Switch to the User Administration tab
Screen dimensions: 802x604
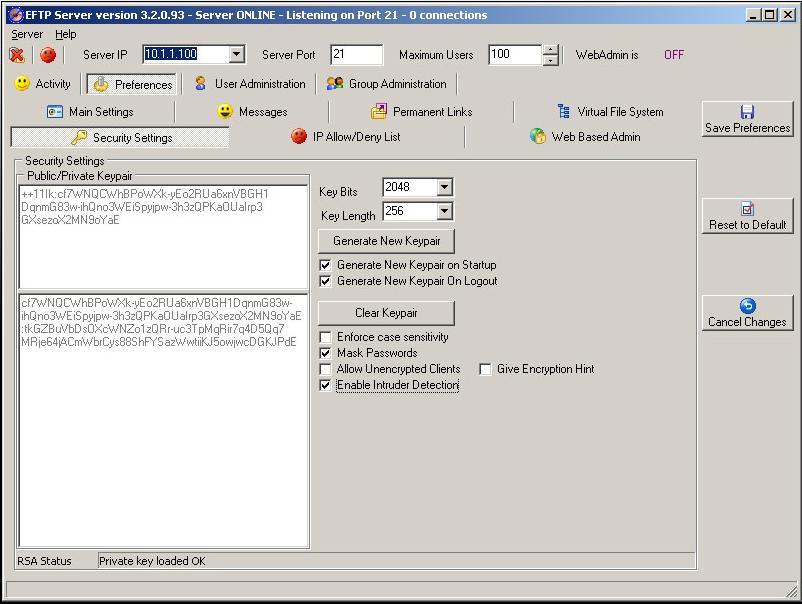click(x=250, y=84)
